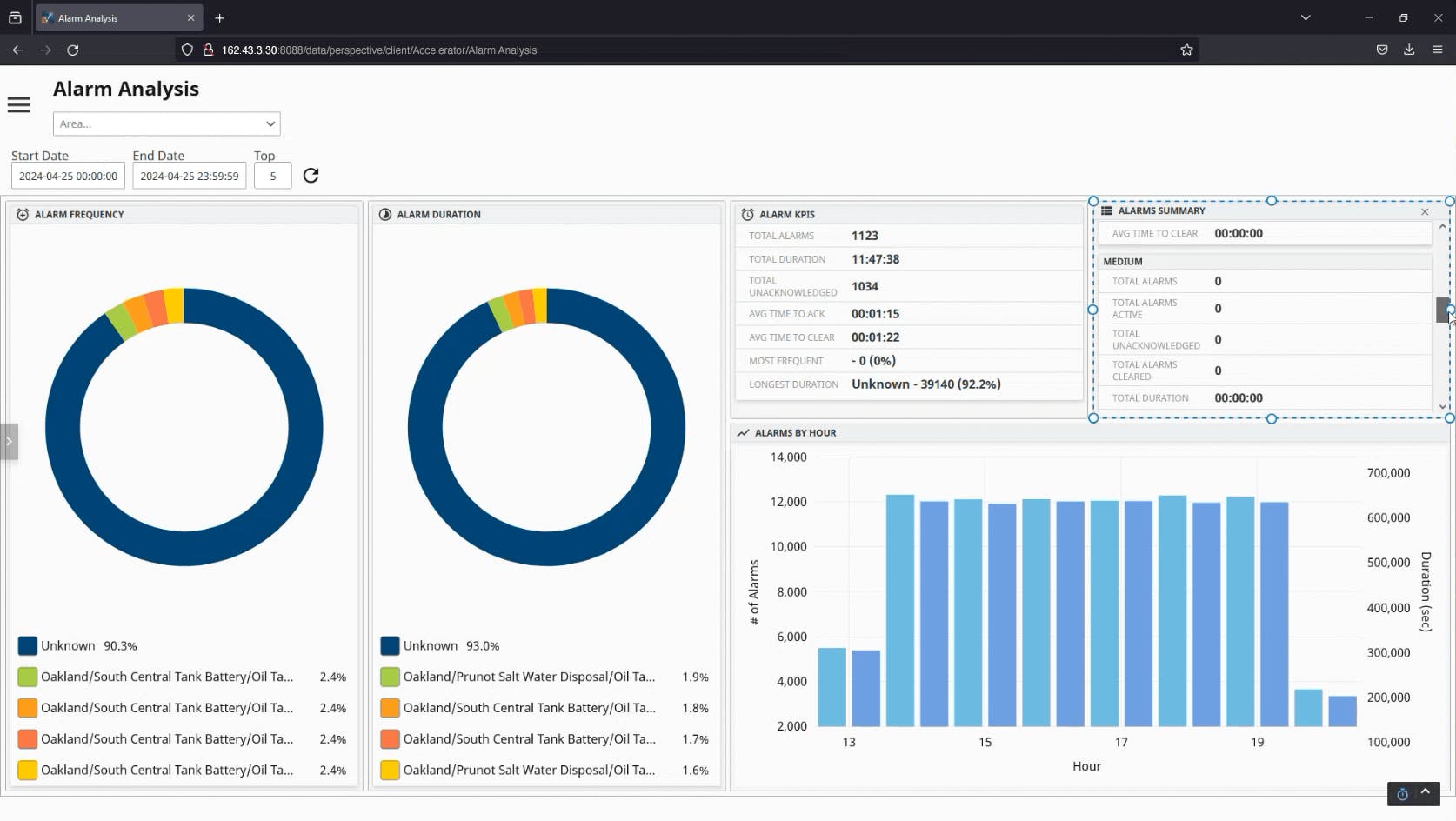Click the Alarm Duration panel header icon
The image size is (1456, 821).
pos(384,214)
